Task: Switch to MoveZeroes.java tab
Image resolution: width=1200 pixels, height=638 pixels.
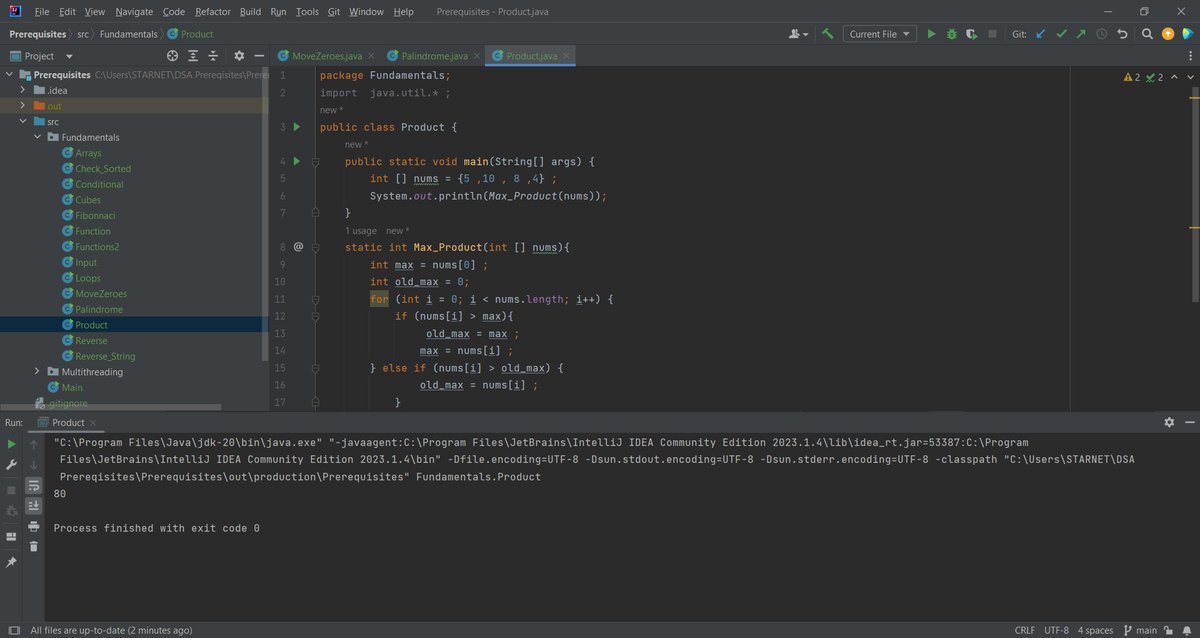Action: point(325,56)
